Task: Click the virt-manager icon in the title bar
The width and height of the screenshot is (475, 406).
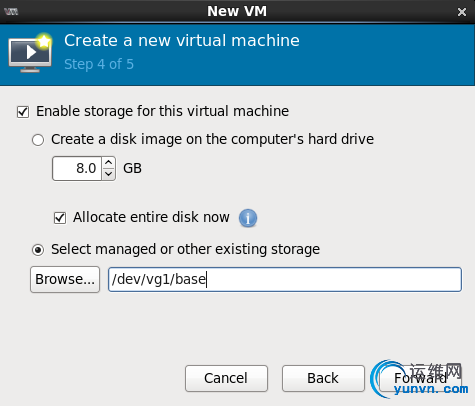Action: point(11,12)
